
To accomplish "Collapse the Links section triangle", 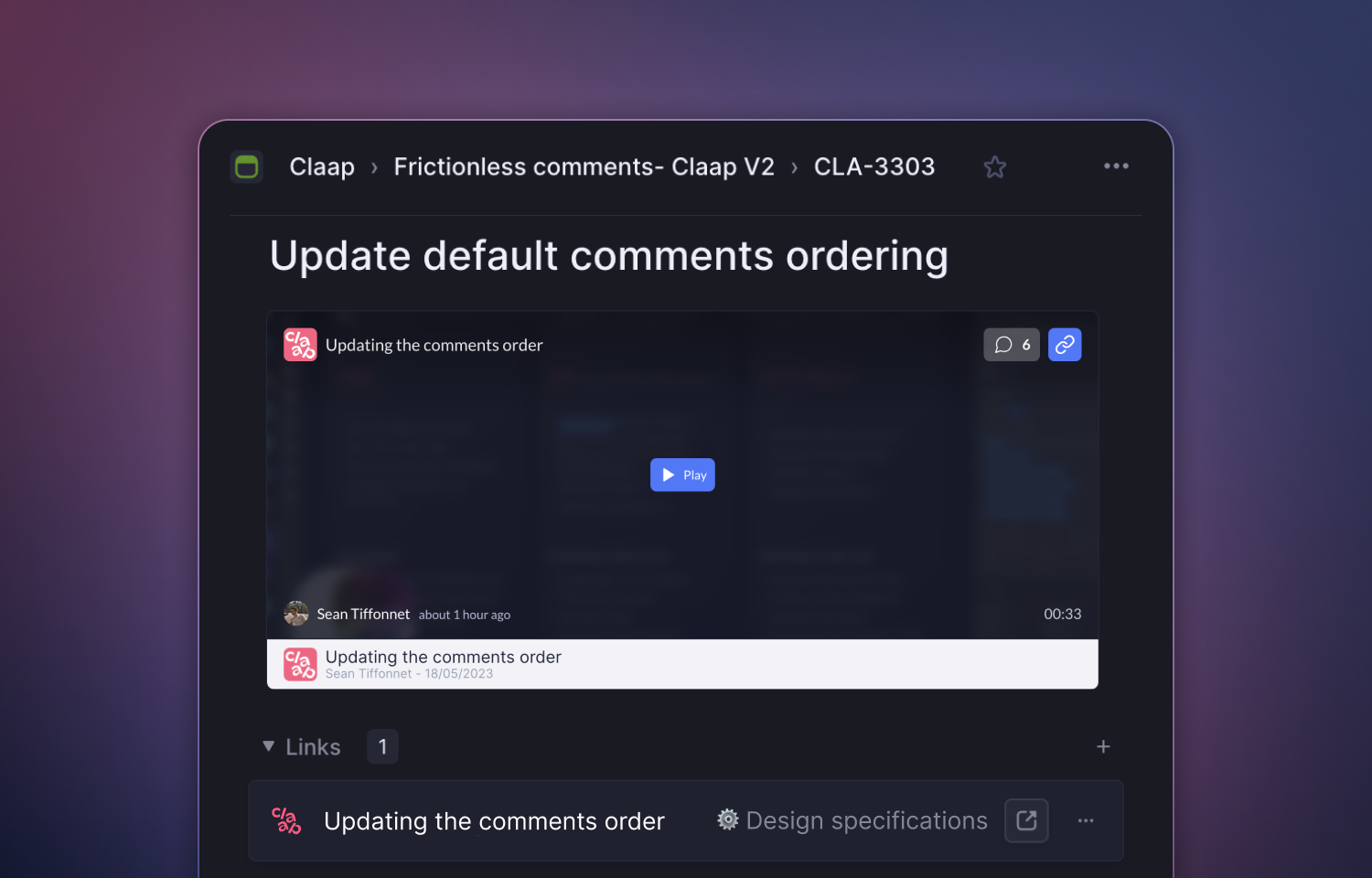I will tap(269, 746).
